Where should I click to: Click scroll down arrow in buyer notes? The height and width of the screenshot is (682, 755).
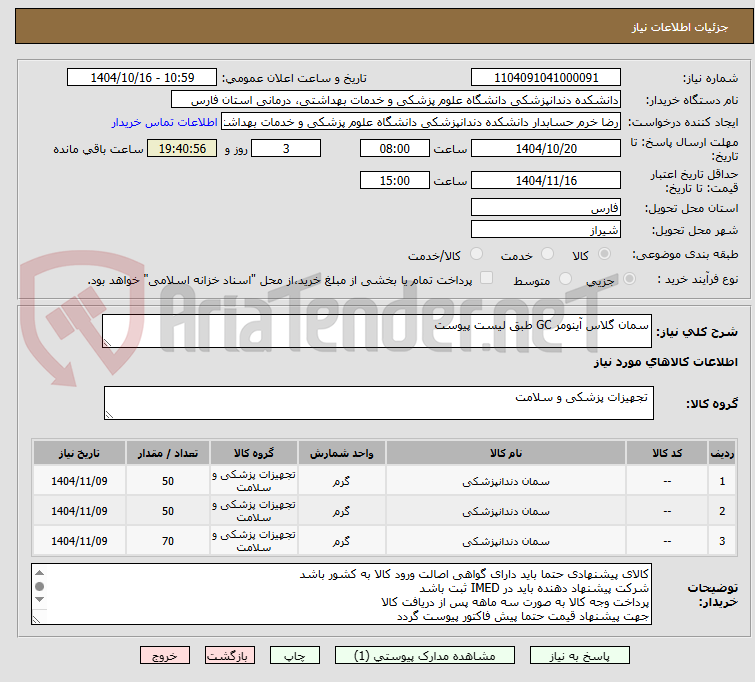point(39,600)
